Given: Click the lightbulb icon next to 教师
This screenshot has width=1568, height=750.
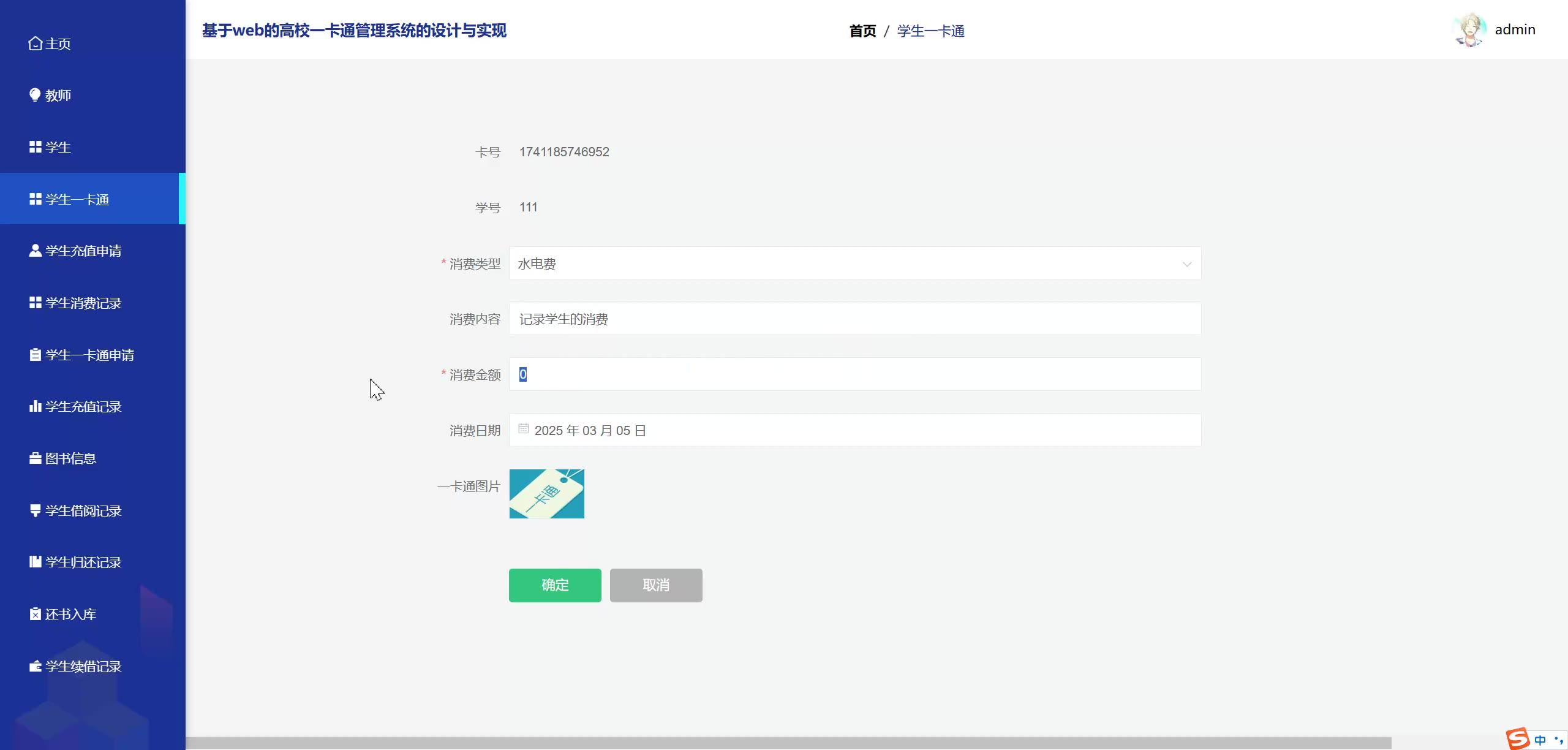Looking at the screenshot, I should click(x=35, y=95).
